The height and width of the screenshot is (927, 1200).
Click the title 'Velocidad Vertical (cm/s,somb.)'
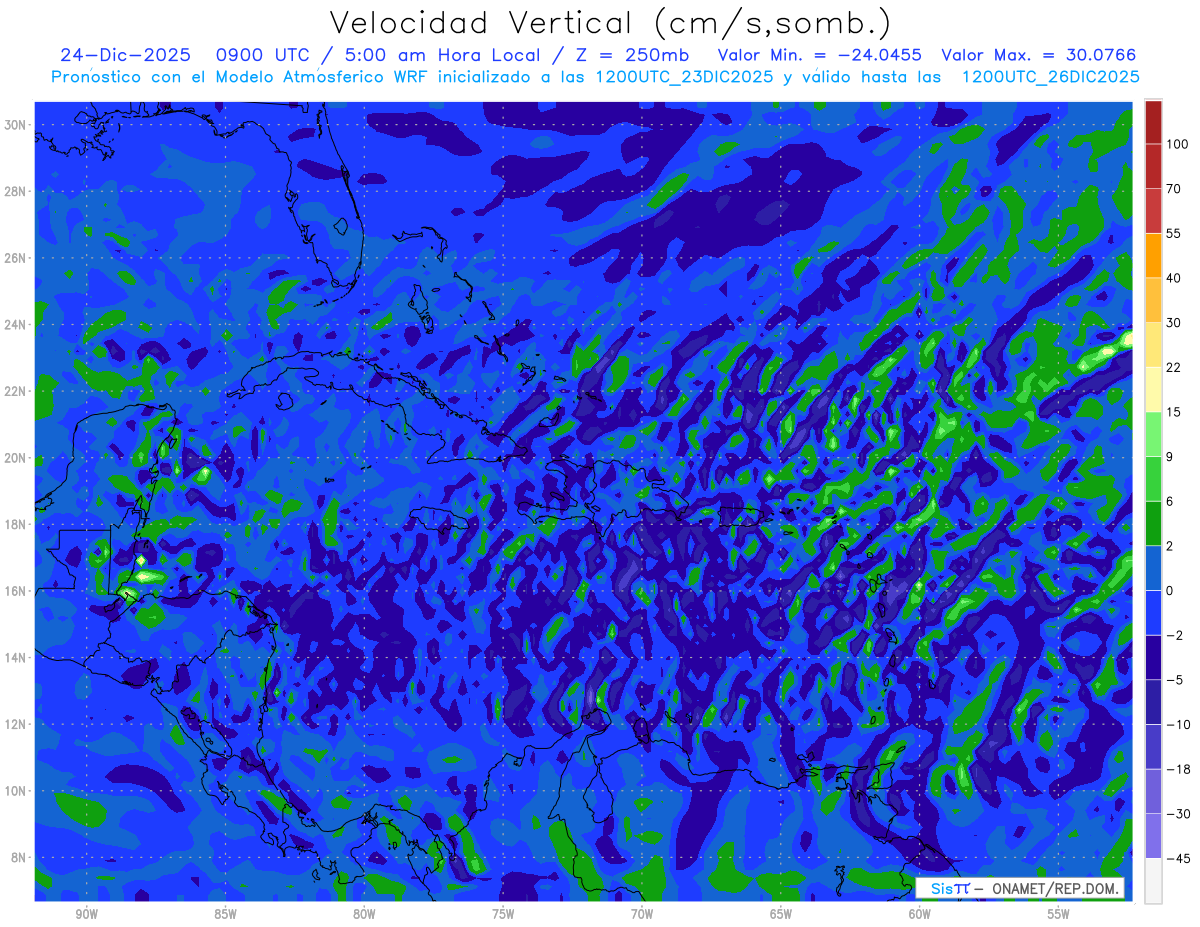pyautogui.click(x=610, y=23)
